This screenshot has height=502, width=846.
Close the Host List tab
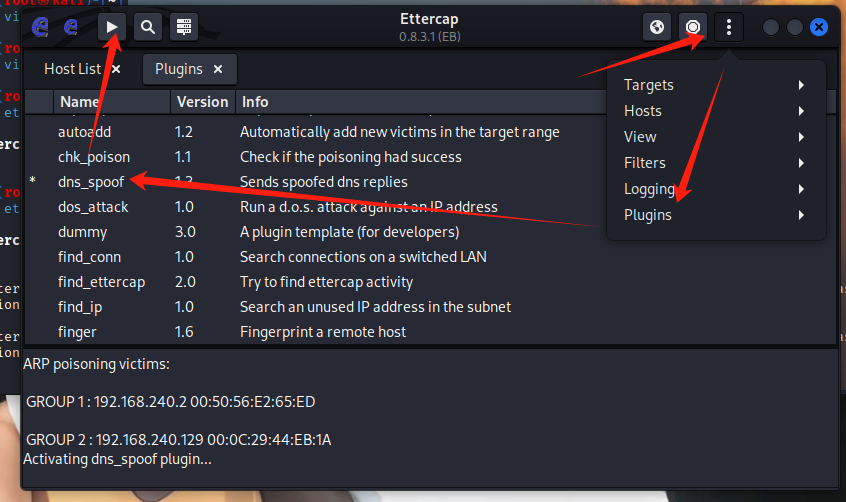pyautogui.click(x=116, y=69)
